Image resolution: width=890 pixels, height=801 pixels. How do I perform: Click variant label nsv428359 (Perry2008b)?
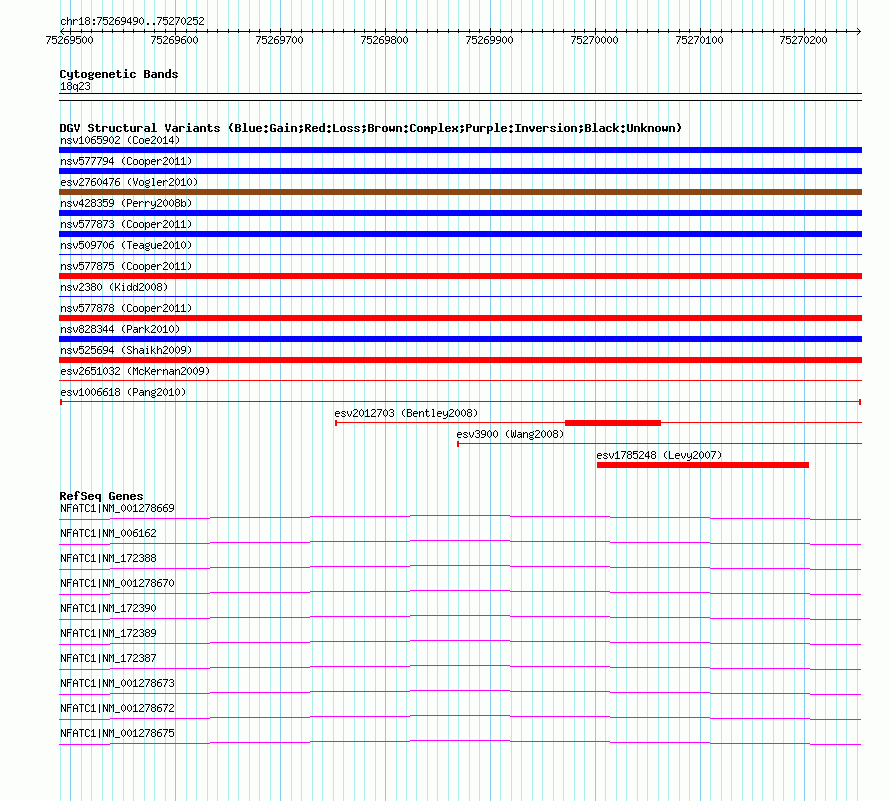pyautogui.click(x=126, y=203)
